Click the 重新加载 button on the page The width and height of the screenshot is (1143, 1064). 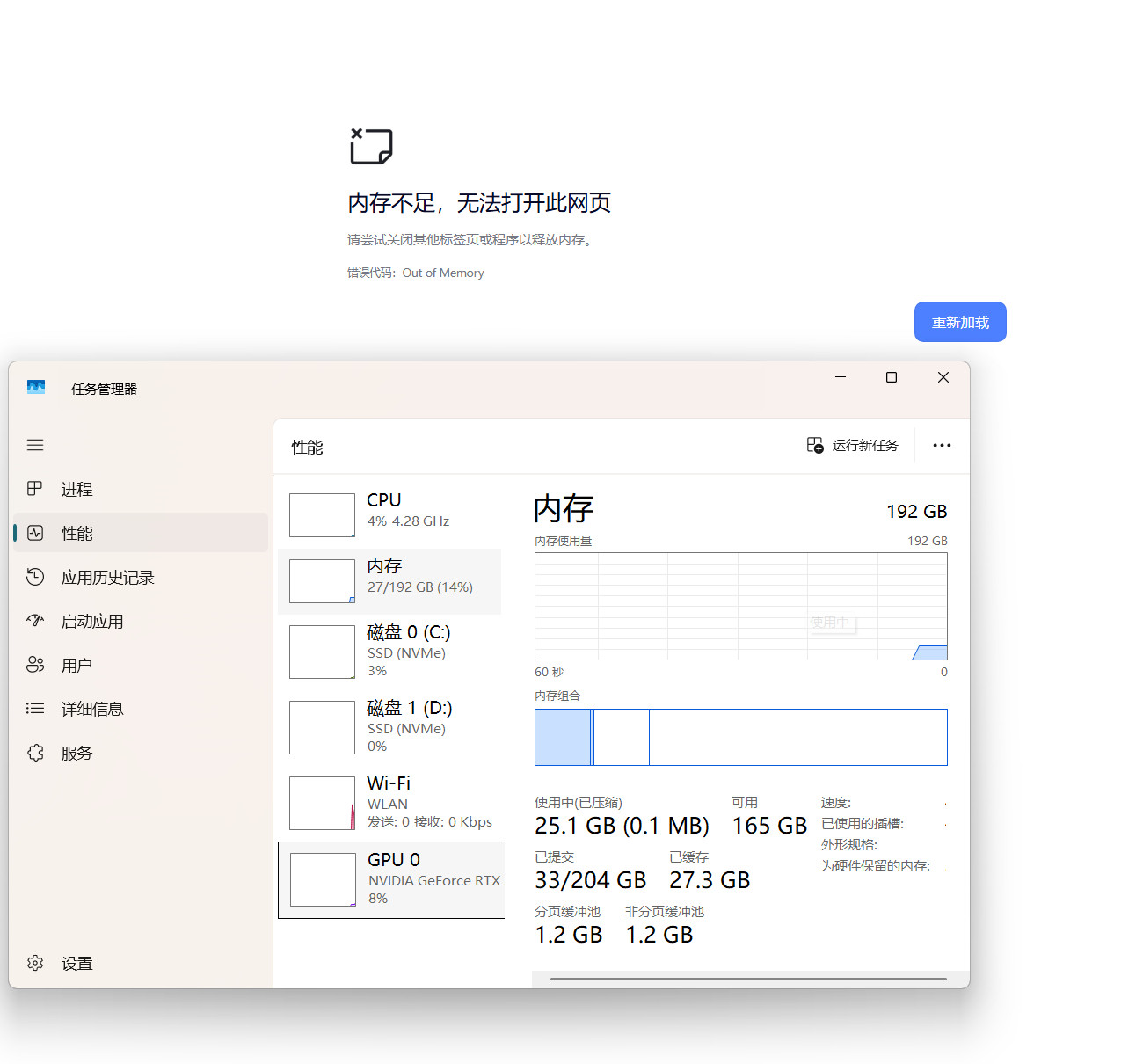pyautogui.click(x=960, y=322)
